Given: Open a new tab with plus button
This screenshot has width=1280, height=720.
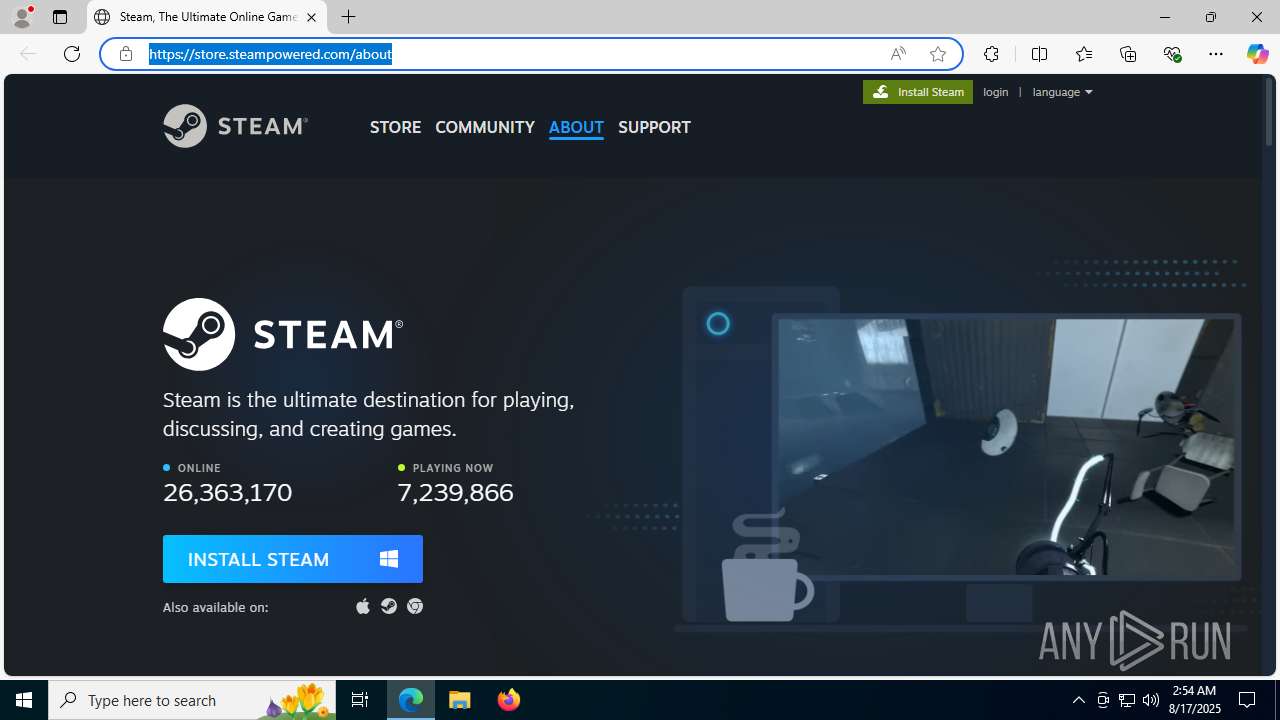Looking at the screenshot, I should 348,17.
